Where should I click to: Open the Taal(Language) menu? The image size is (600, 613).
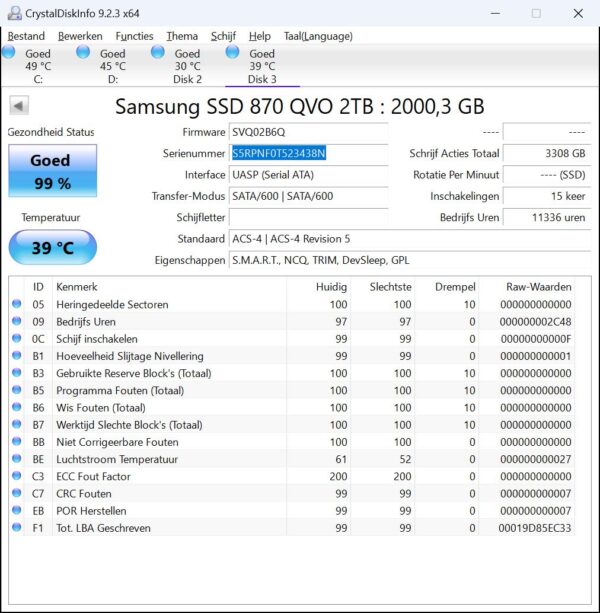pyautogui.click(x=318, y=36)
